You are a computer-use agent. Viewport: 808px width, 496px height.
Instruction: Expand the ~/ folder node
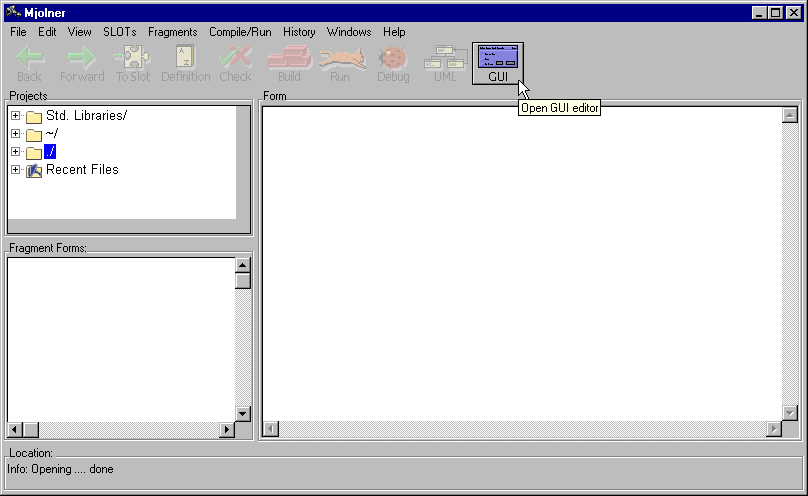tap(16, 134)
